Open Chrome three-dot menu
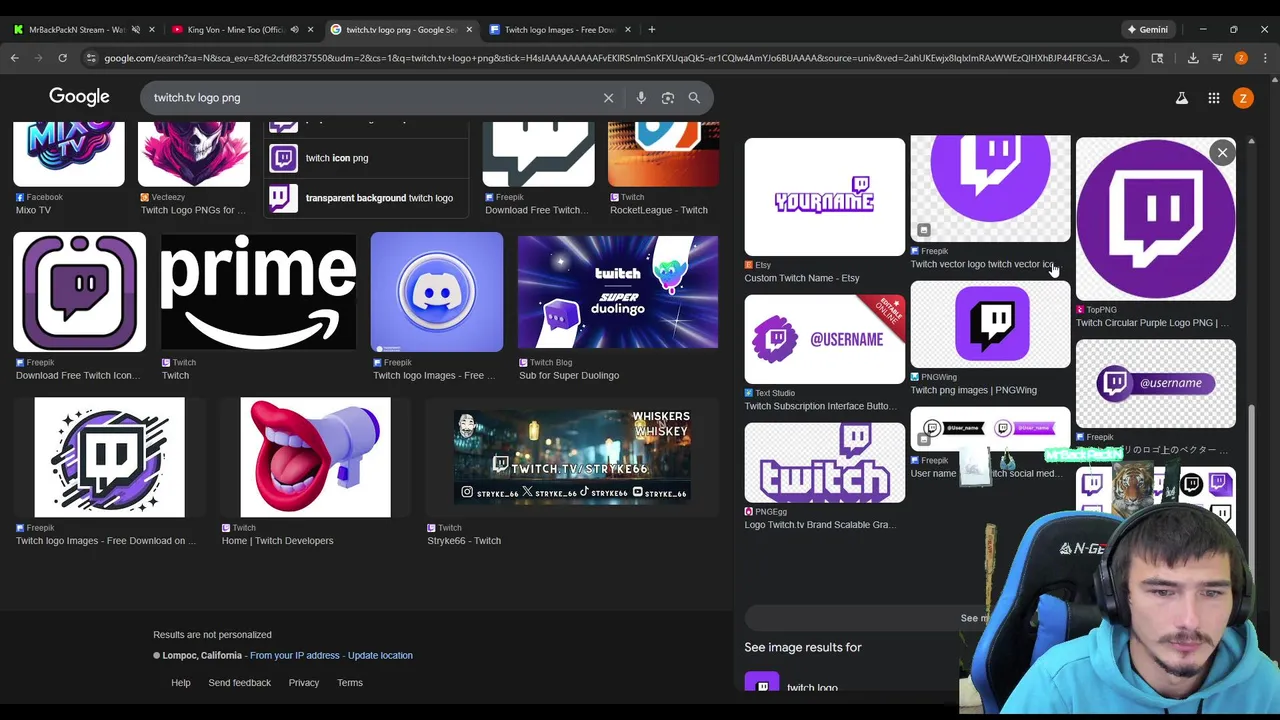Screen dimensions: 1280x720 (x=1265, y=58)
